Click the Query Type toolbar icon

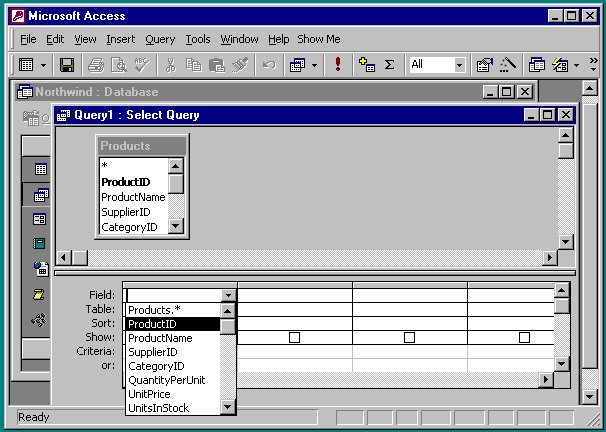pos(298,65)
